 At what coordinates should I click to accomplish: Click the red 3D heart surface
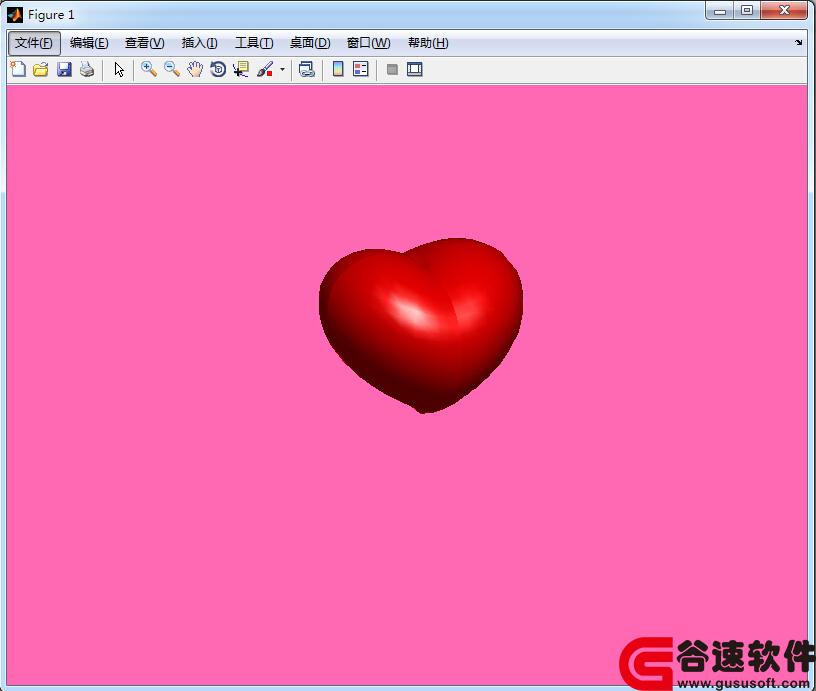point(421,326)
